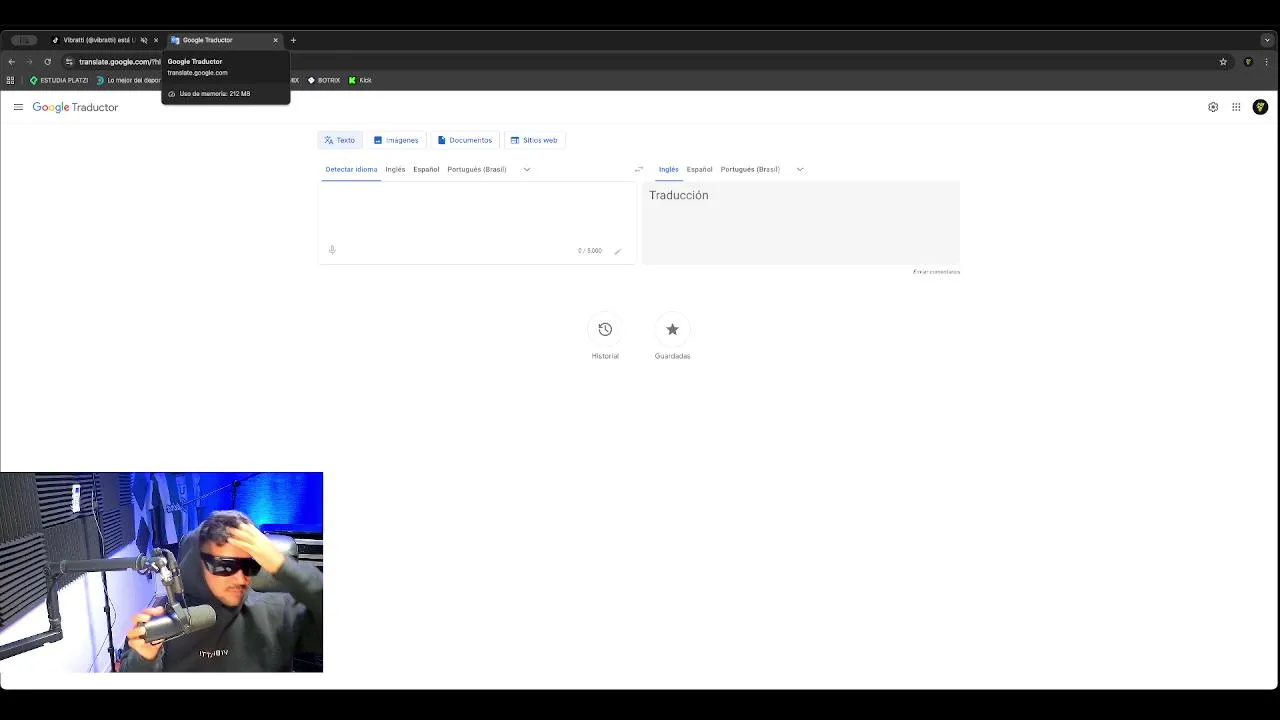The width and height of the screenshot is (1280, 720).
Task: Open the browser extension icon near profile
Action: click(x=1248, y=62)
